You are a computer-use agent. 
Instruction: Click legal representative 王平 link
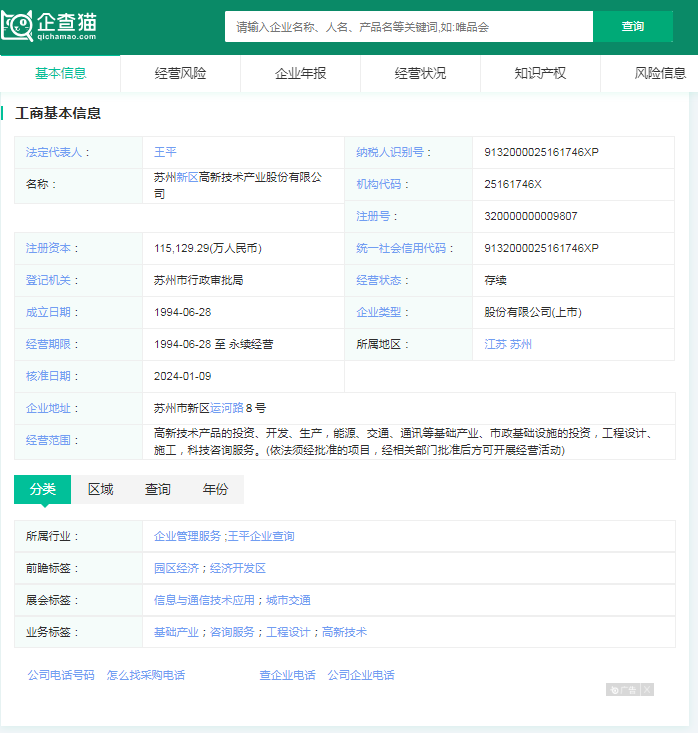165,152
